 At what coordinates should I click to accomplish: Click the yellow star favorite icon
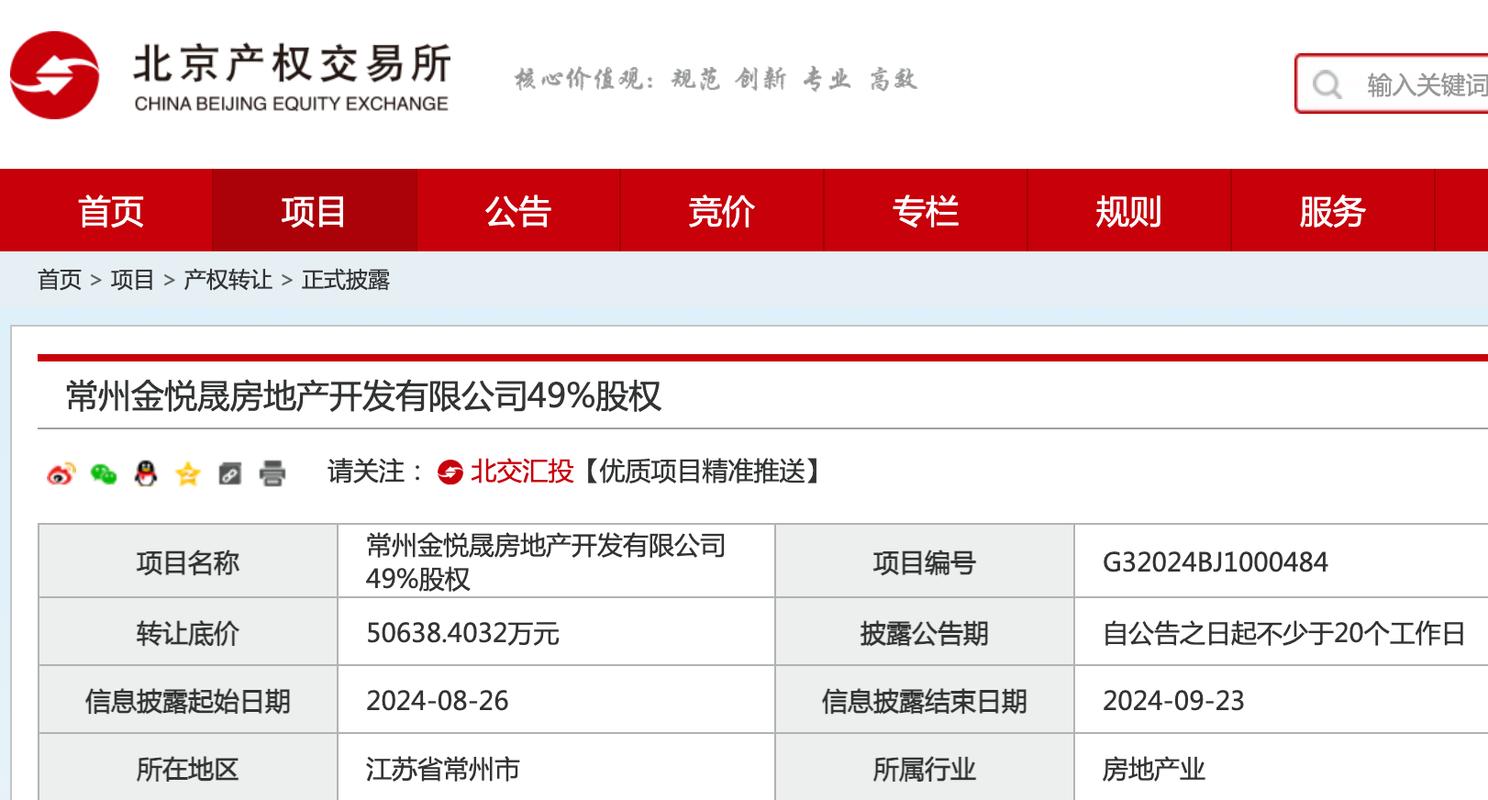tap(187, 473)
